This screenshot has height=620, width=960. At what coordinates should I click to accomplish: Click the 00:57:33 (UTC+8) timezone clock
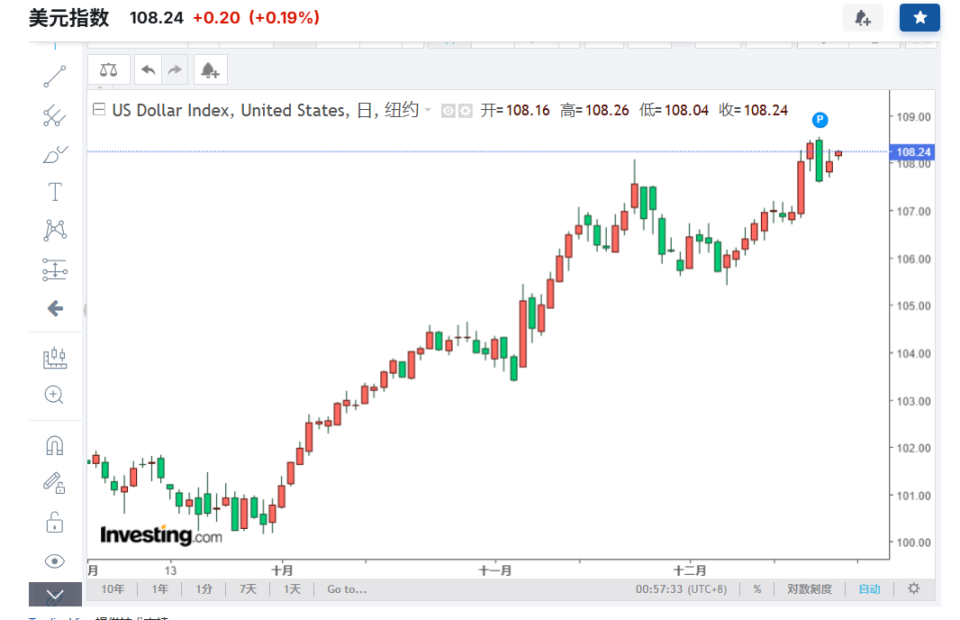[x=681, y=589]
